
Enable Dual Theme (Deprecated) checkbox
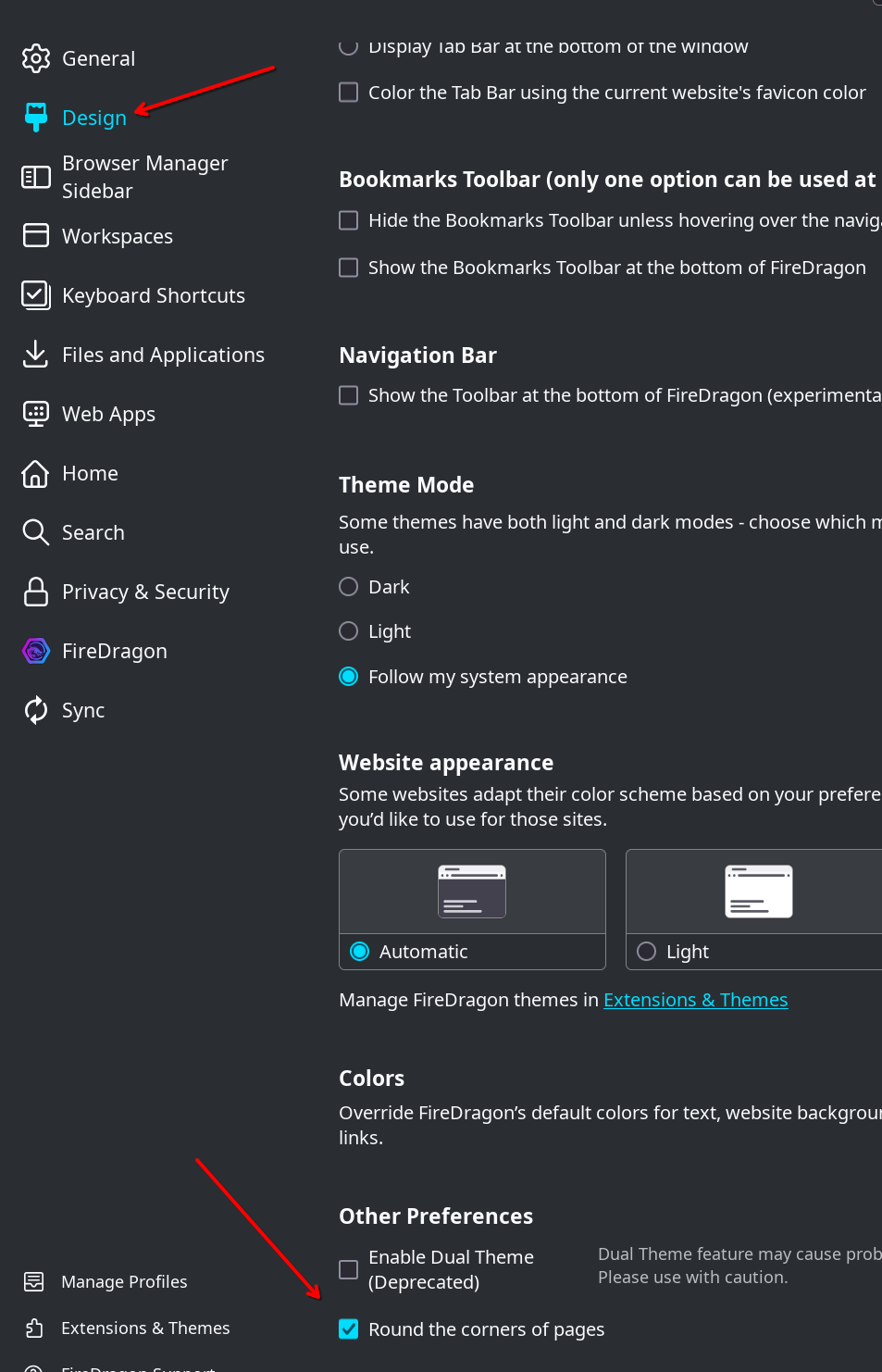point(349,1269)
